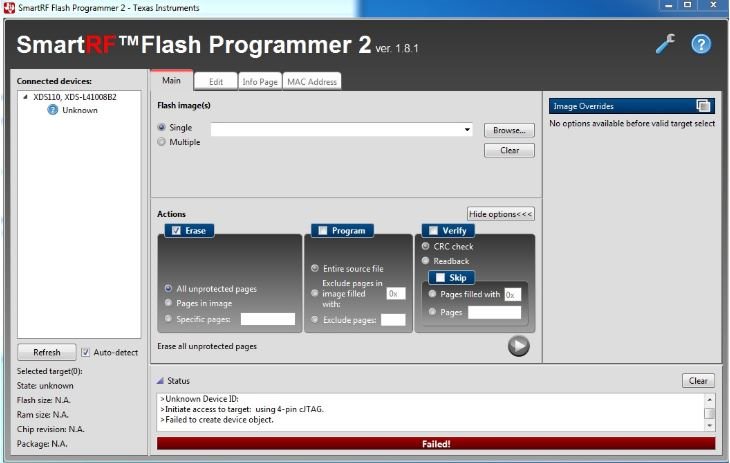The image size is (730, 463).
Task: Click the image filled with 0x field
Action: [396, 293]
